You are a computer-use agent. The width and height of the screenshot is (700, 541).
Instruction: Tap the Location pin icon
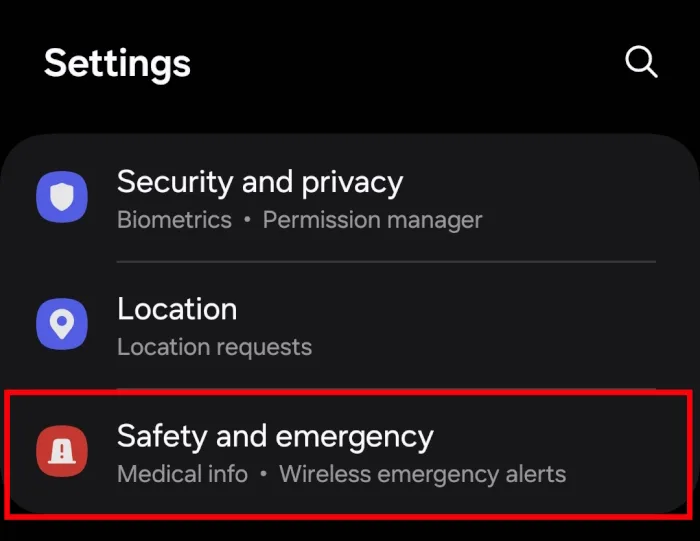(62, 324)
